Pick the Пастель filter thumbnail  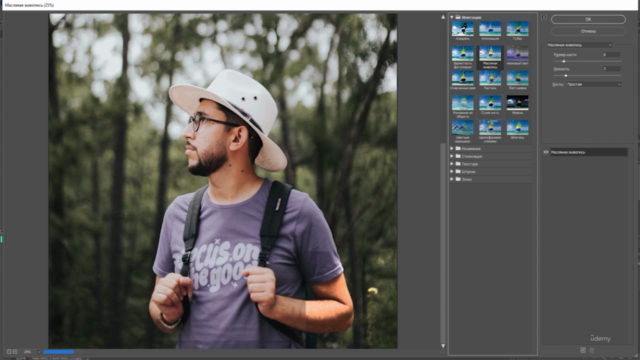[x=490, y=78]
